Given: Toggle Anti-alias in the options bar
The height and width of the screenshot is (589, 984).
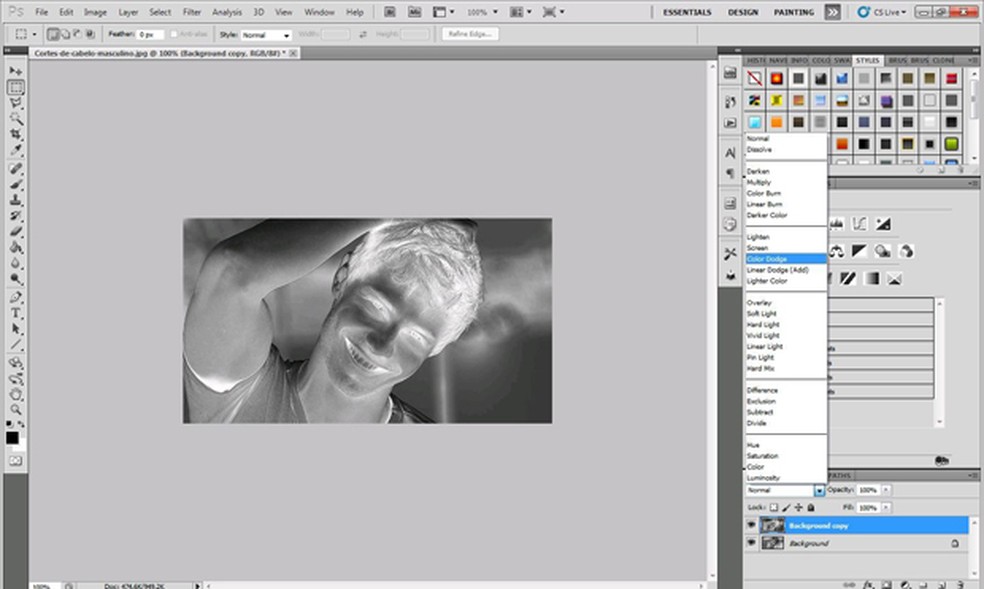Looking at the screenshot, I should click(x=175, y=33).
